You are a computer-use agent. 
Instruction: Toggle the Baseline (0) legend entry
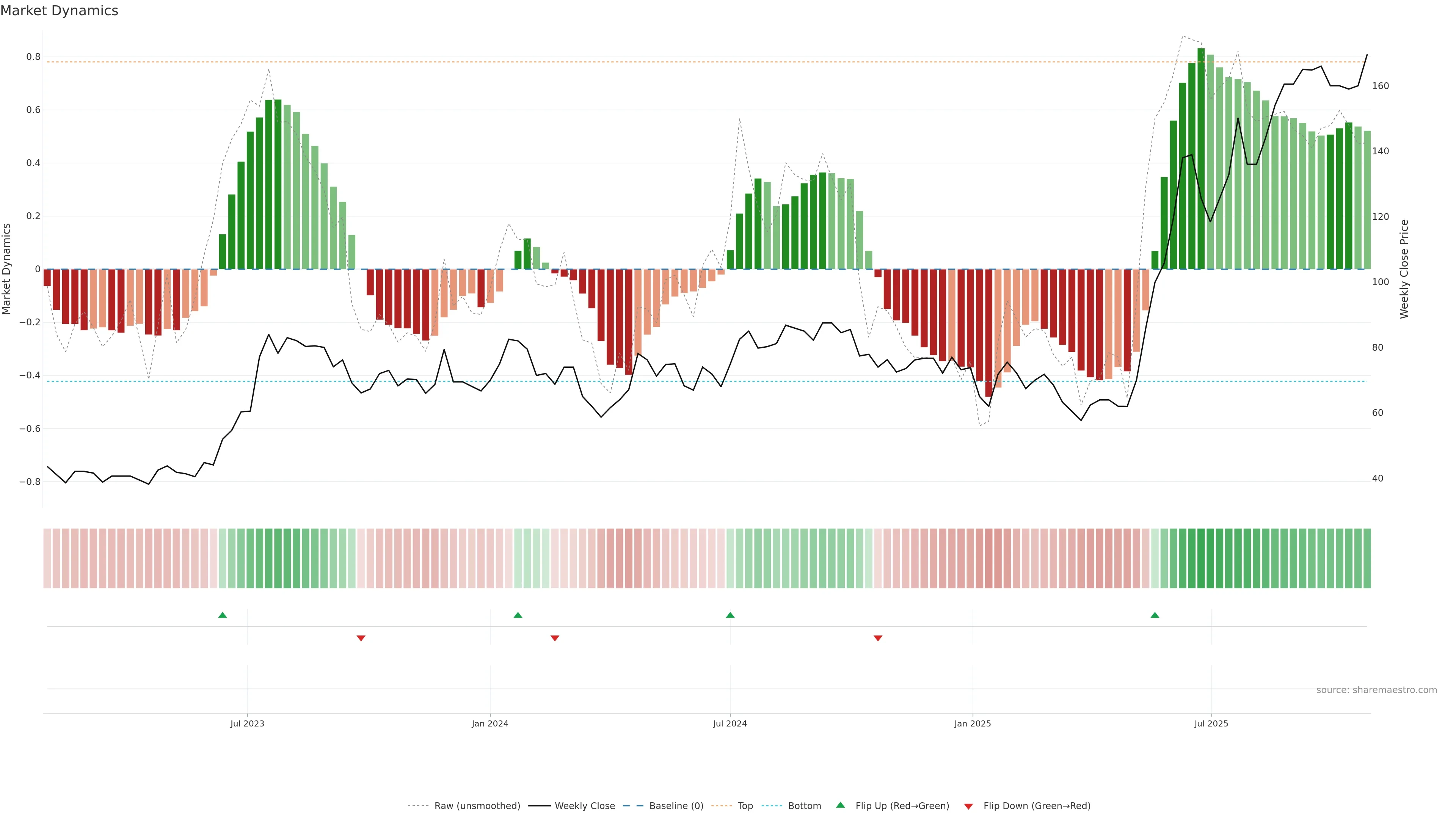tap(676, 806)
